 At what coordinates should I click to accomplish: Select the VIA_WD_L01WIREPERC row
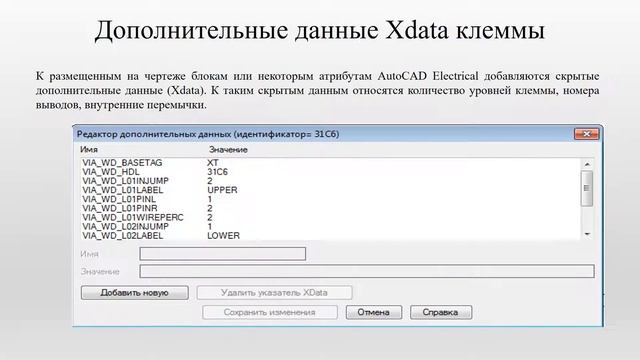[x=331, y=217]
